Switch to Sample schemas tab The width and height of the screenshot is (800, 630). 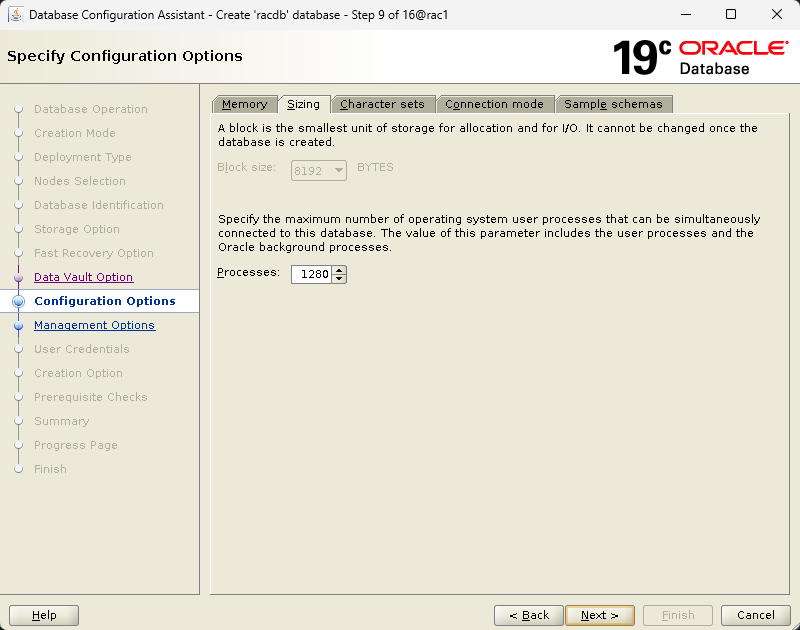[613, 104]
